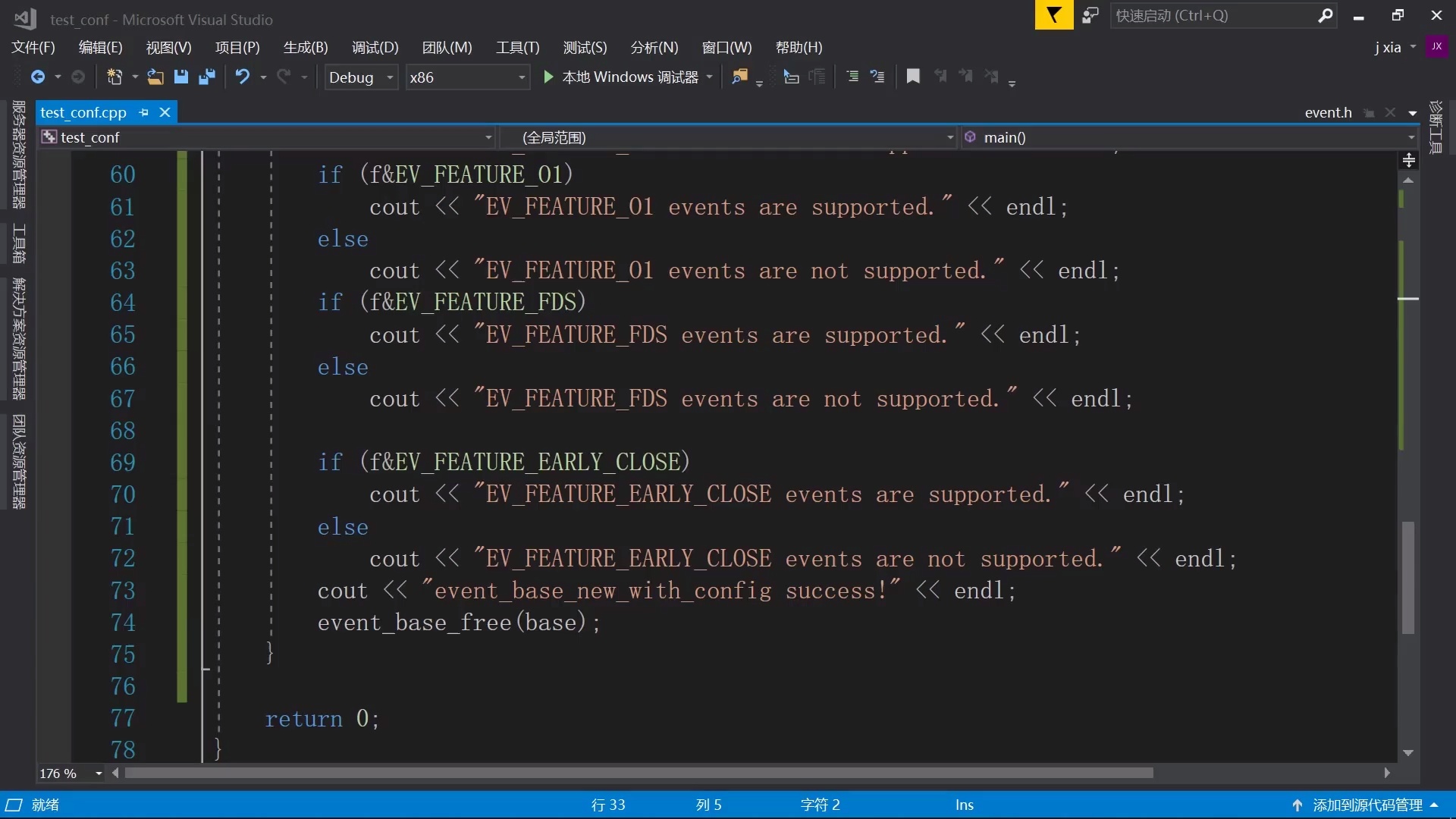The width and height of the screenshot is (1456, 819).
Task: Click the Open File folder icon
Action: 155,77
